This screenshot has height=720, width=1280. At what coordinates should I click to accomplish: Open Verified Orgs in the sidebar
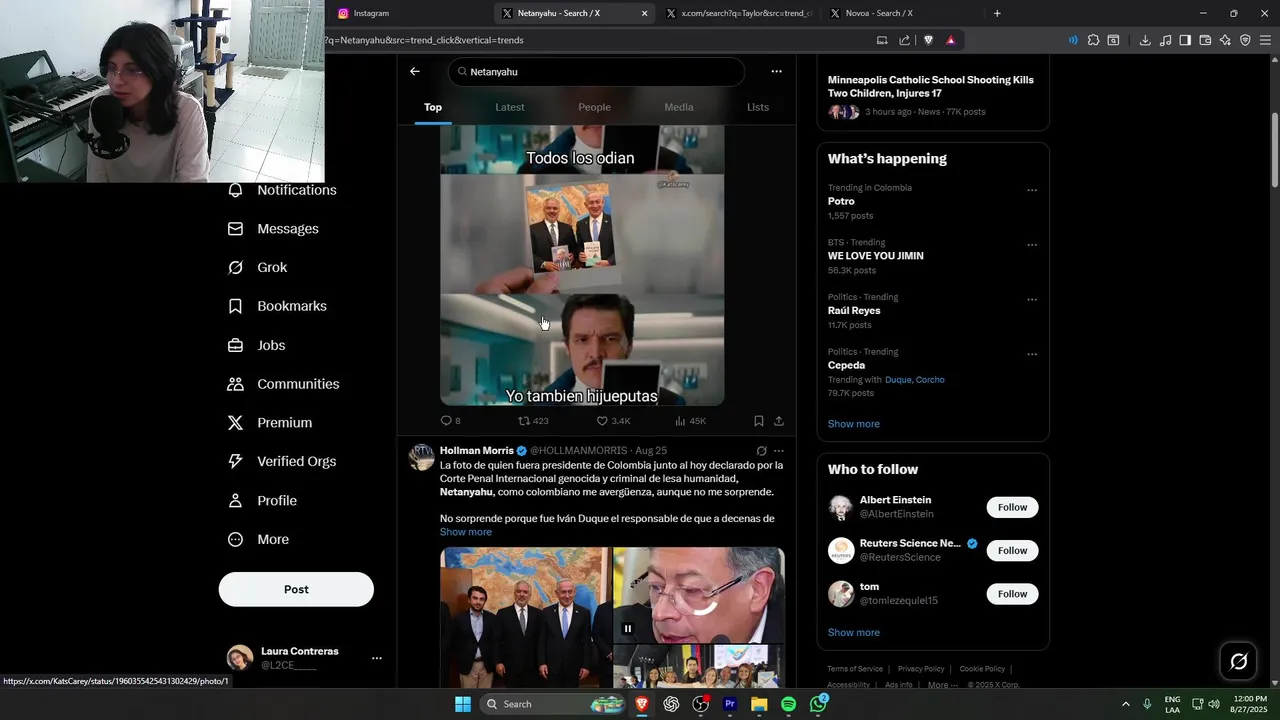pyautogui.click(x=282, y=462)
